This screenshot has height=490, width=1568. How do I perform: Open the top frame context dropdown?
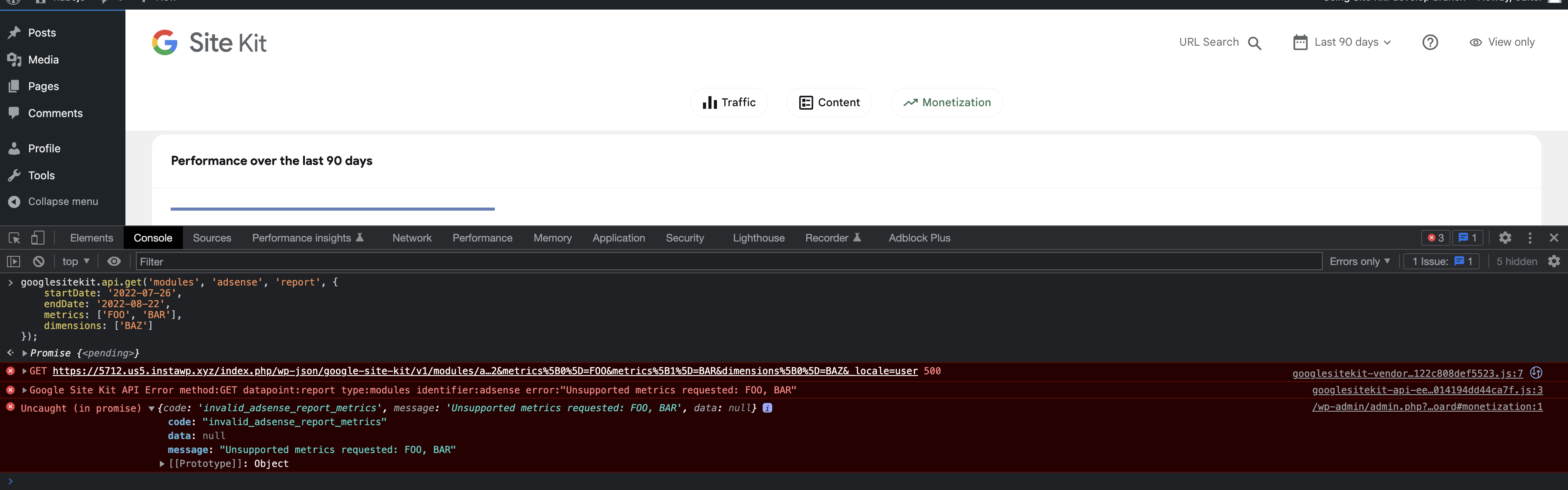point(74,261)
